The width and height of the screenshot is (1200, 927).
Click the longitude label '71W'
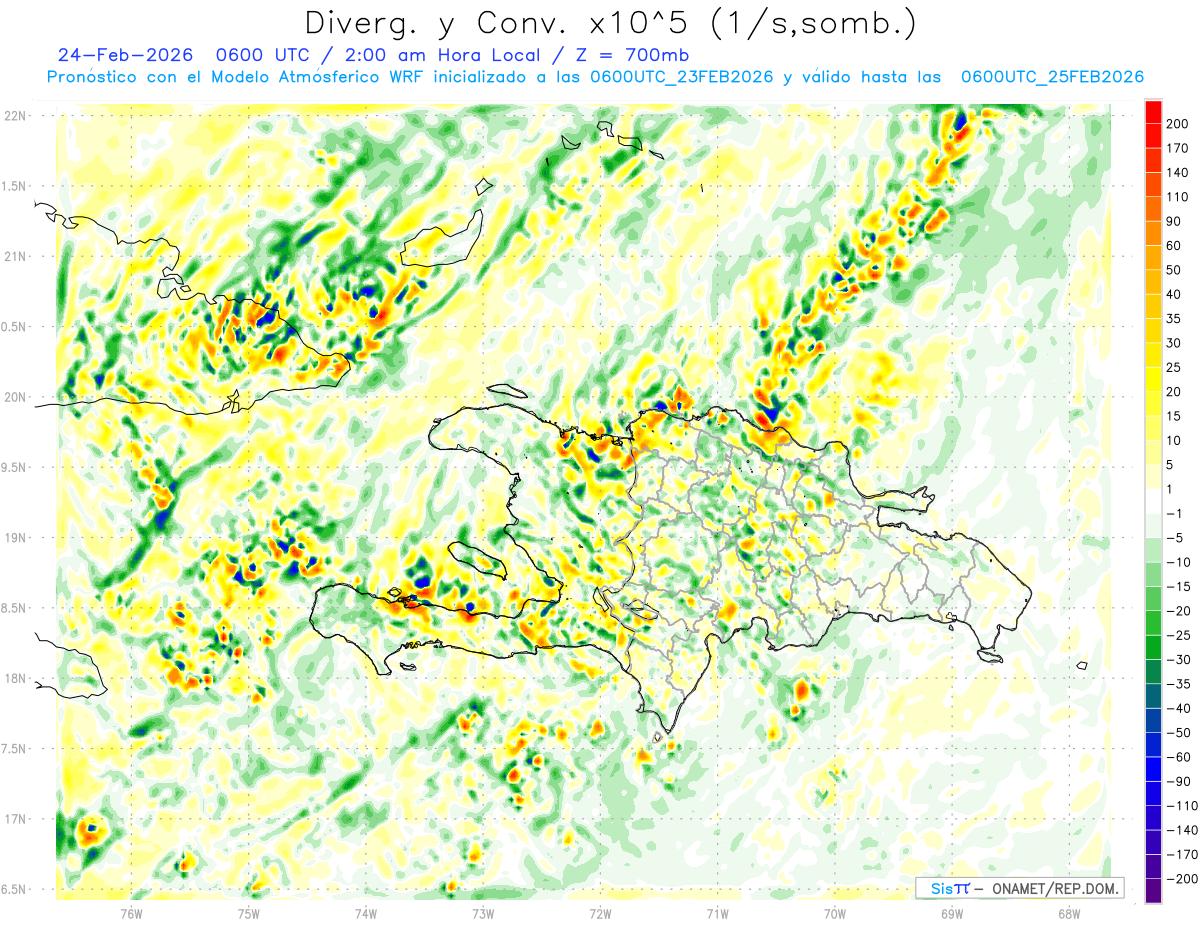pos(717,912)
